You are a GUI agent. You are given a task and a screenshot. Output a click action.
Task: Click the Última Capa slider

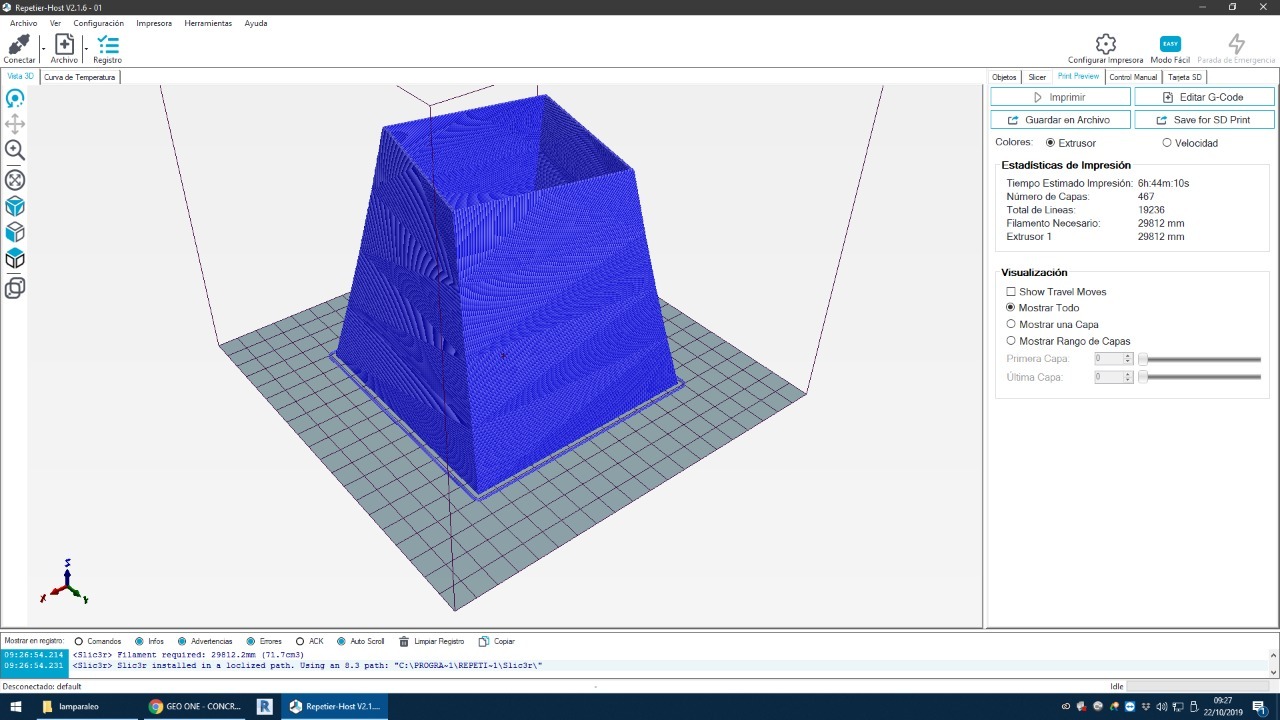pos(1200,377)
